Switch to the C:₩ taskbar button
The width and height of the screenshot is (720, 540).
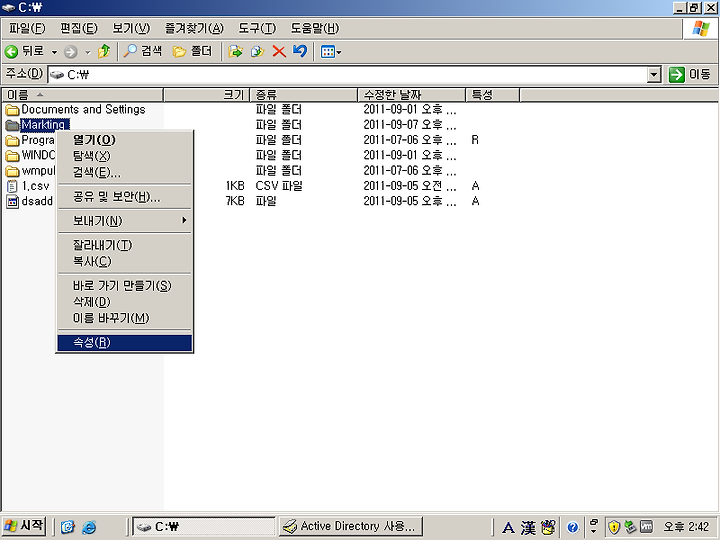[203, 526]
